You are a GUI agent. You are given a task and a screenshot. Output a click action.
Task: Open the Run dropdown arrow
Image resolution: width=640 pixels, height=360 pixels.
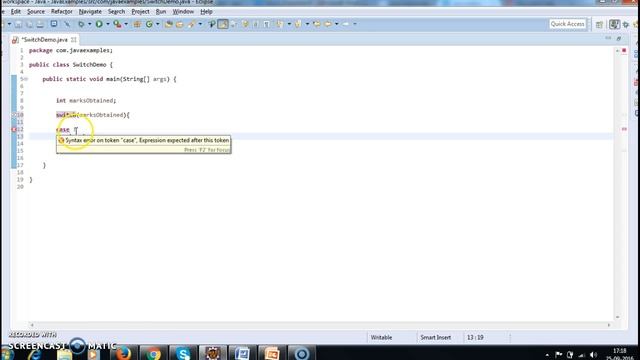[x=108, y=24]
